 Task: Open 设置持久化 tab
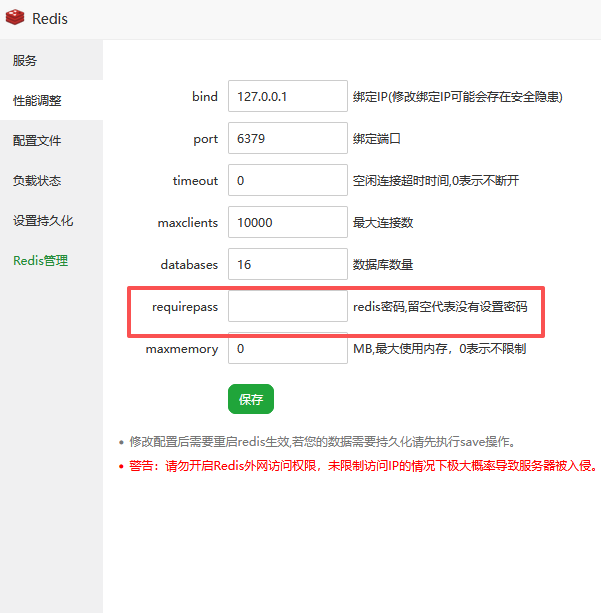click(51, 220)
